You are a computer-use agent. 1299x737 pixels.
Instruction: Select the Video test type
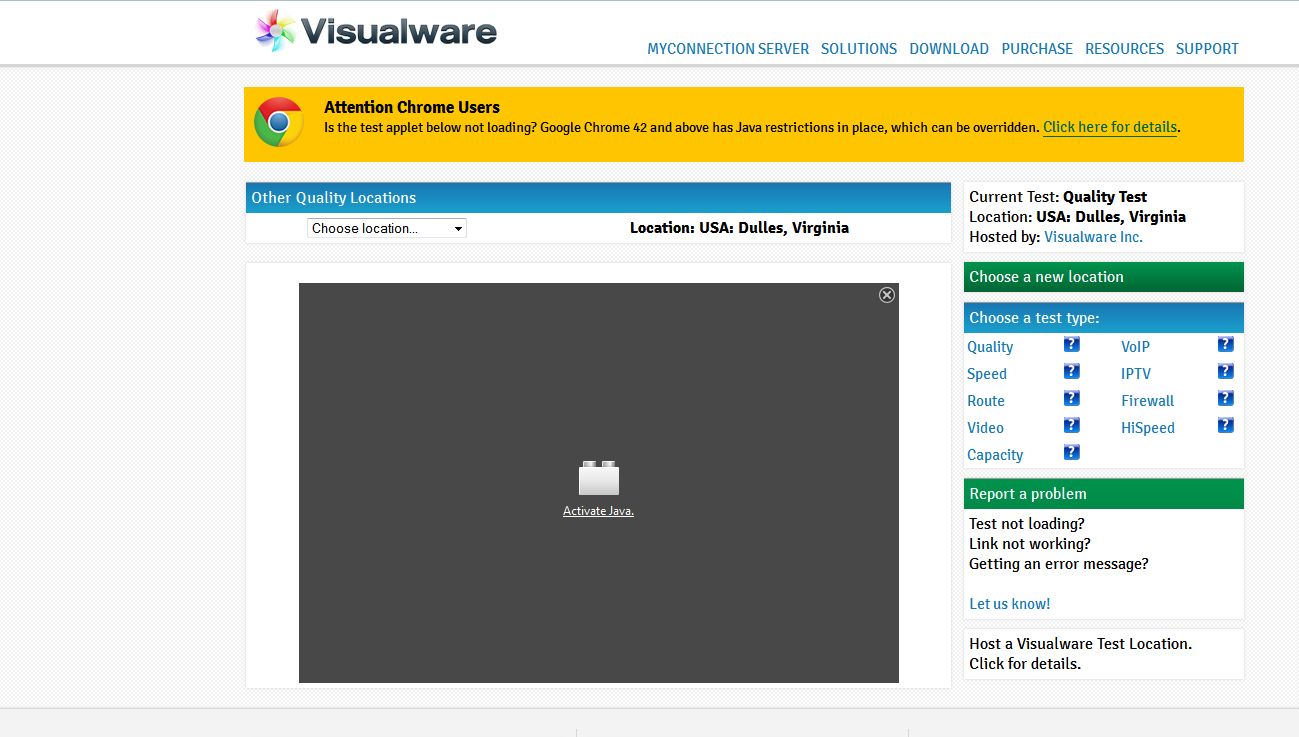(x=985, y=428)
